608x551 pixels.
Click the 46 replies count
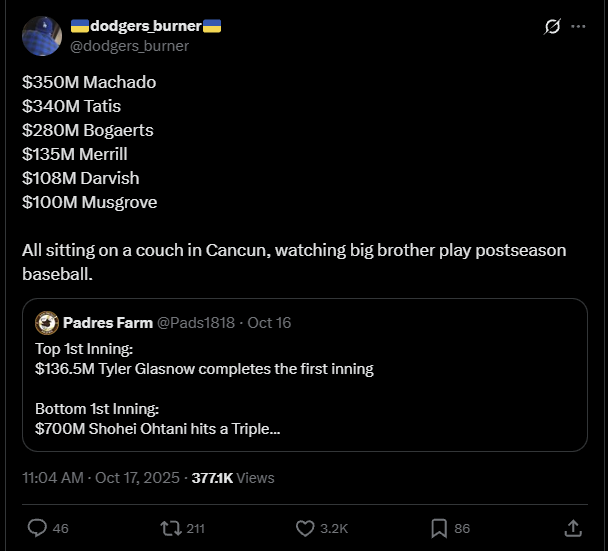tap(60, 528)
